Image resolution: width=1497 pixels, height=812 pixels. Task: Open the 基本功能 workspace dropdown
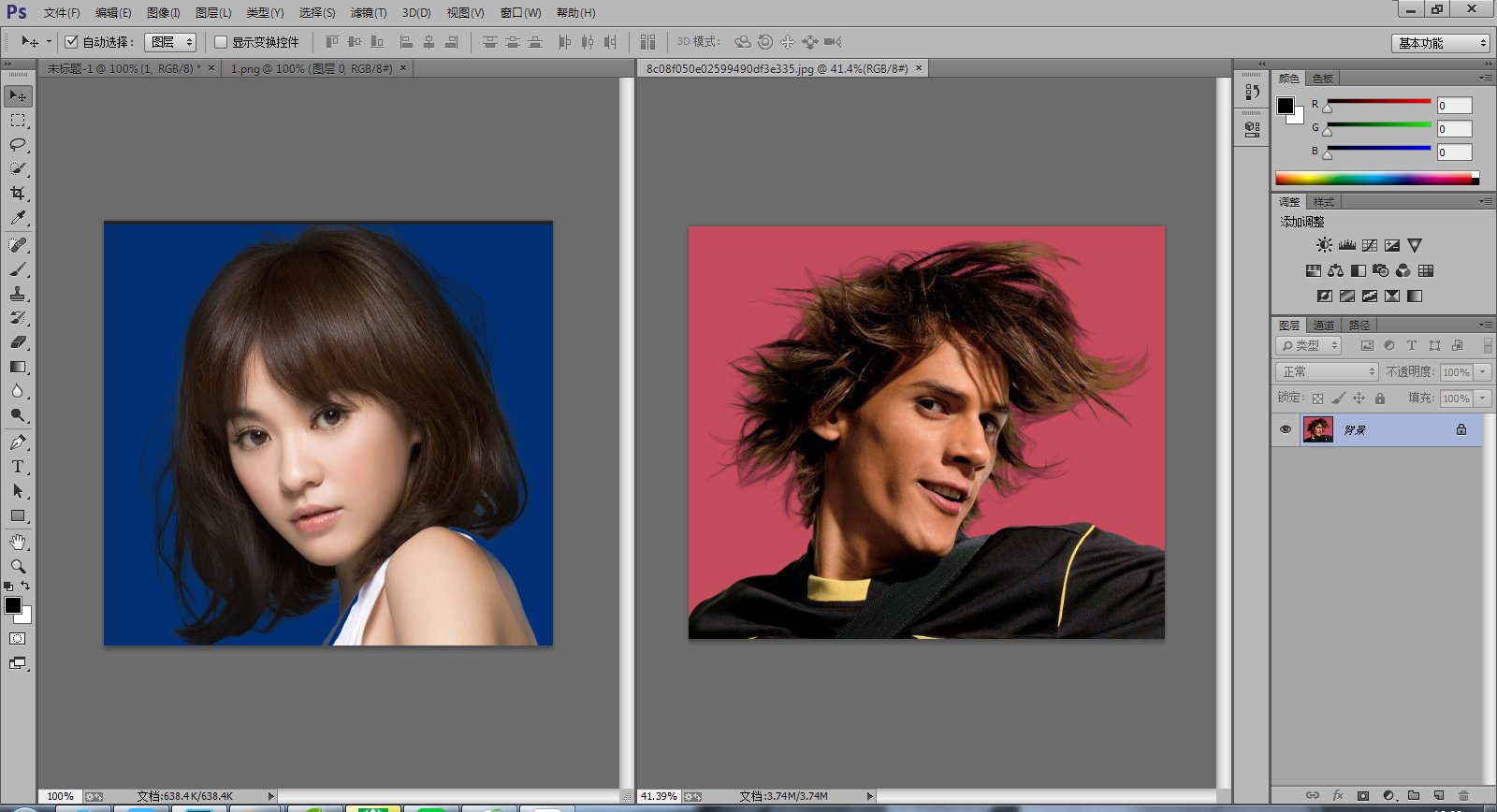(1440, 43)
